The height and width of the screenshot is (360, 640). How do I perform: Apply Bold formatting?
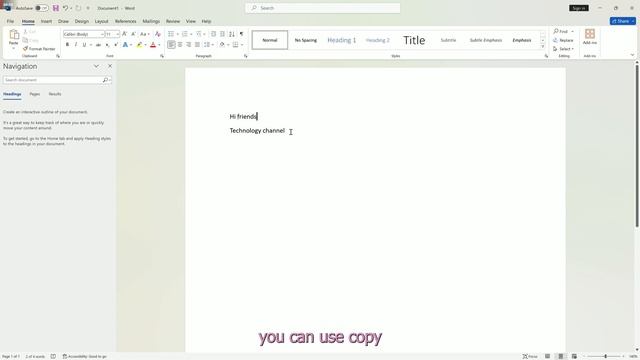67,44
